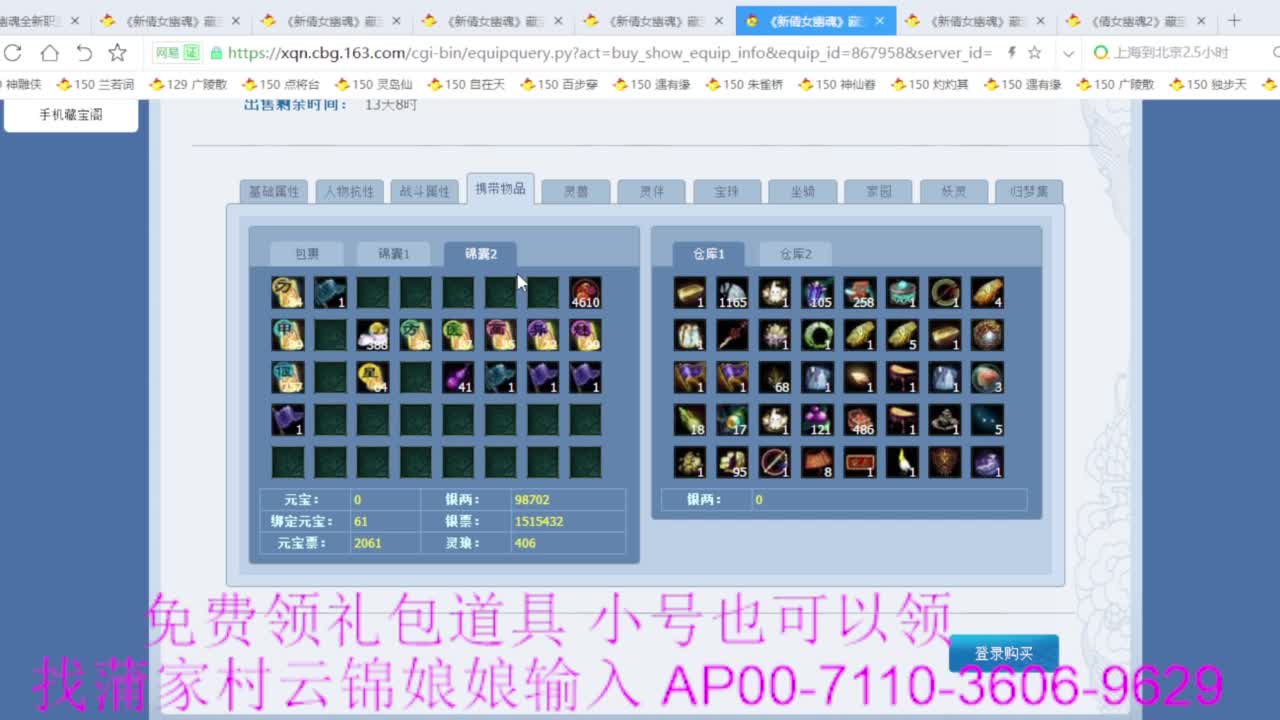Select the 携带物品 tab
This screenshot has width=1280, height=720.
point(500,188)
